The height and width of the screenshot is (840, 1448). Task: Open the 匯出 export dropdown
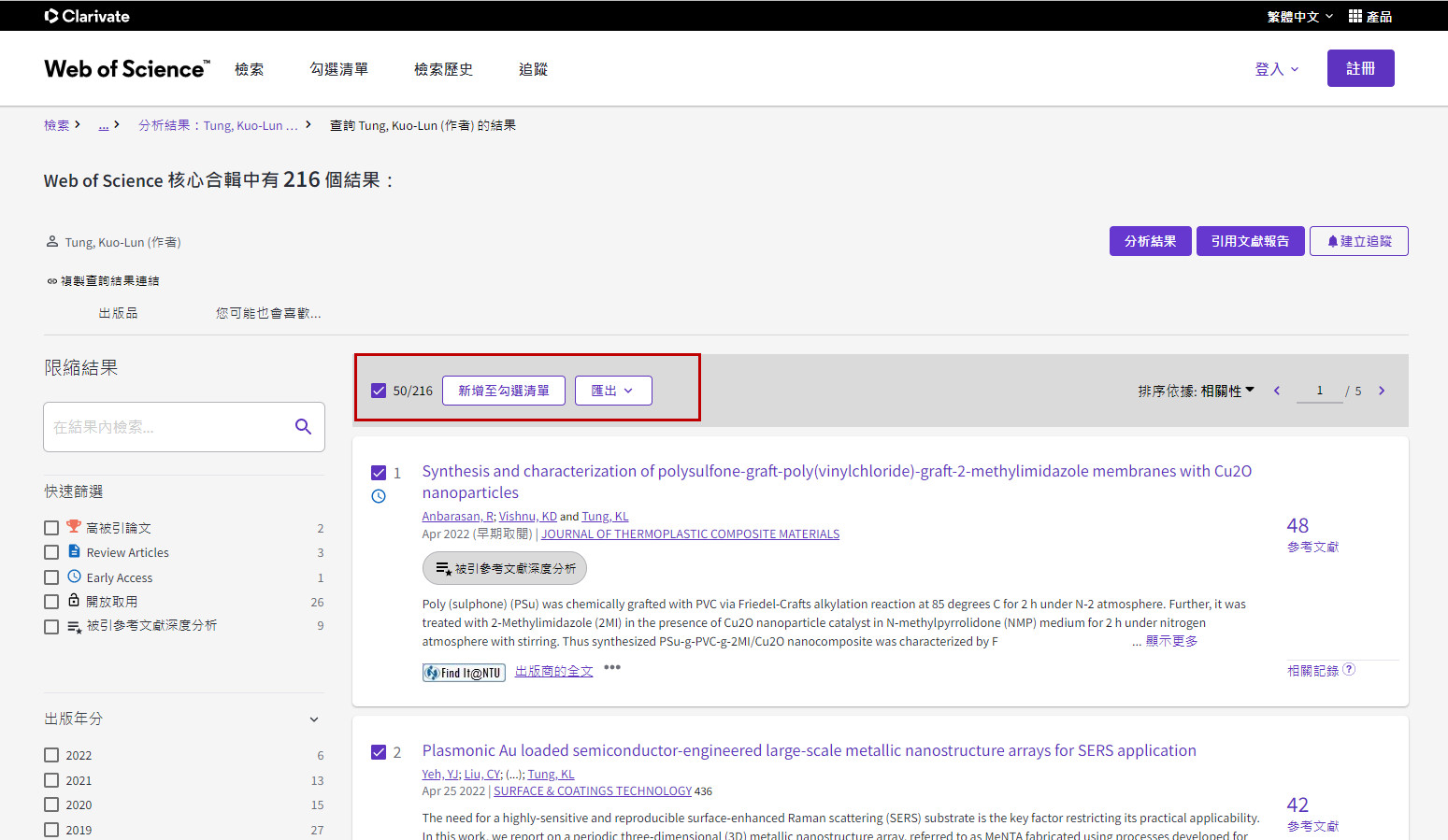tap(613, 391)
